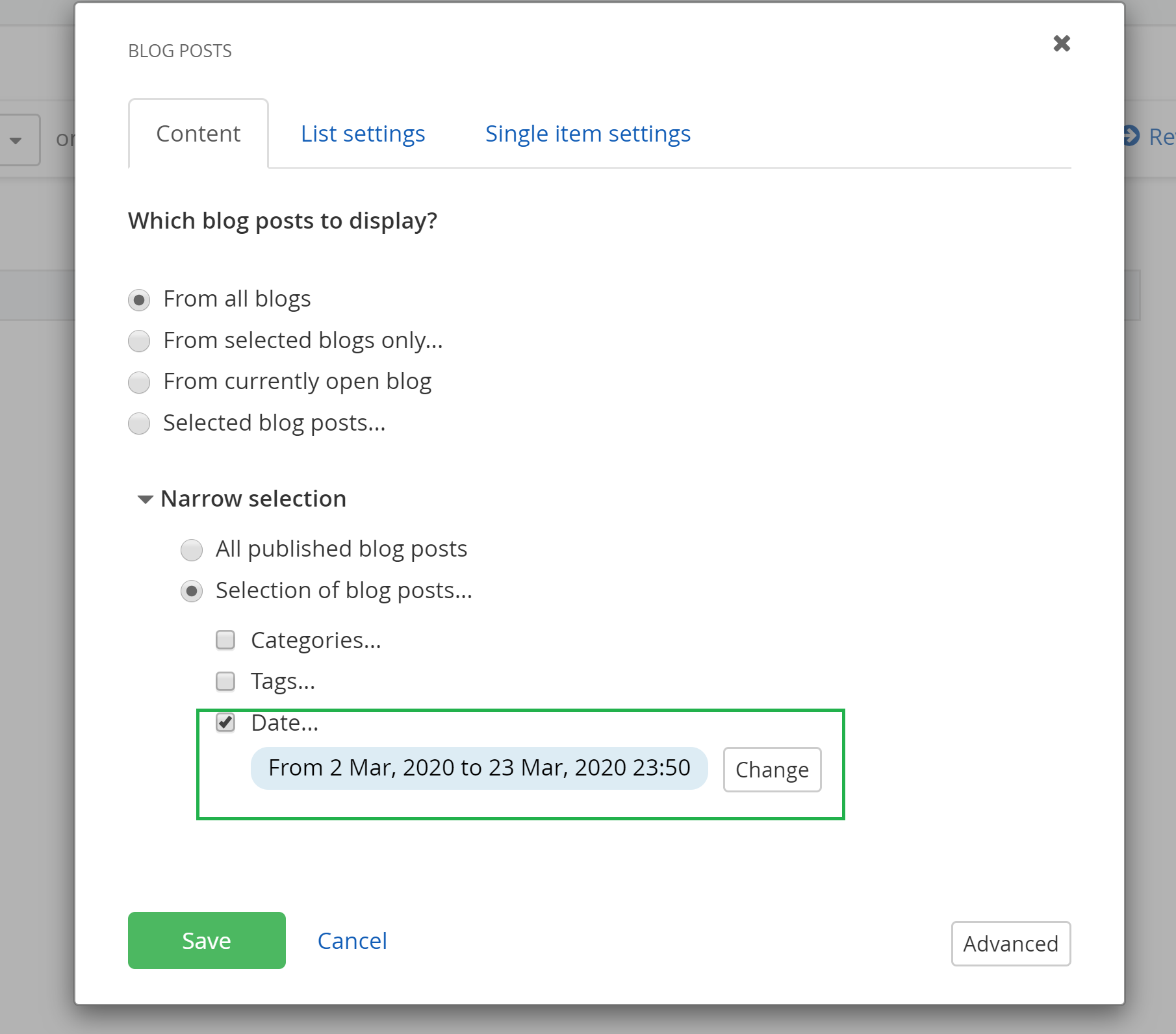Screen dimensions: 1176x1034
Task: Uncheck the Date filter checkbox
Action: point(225,722)
